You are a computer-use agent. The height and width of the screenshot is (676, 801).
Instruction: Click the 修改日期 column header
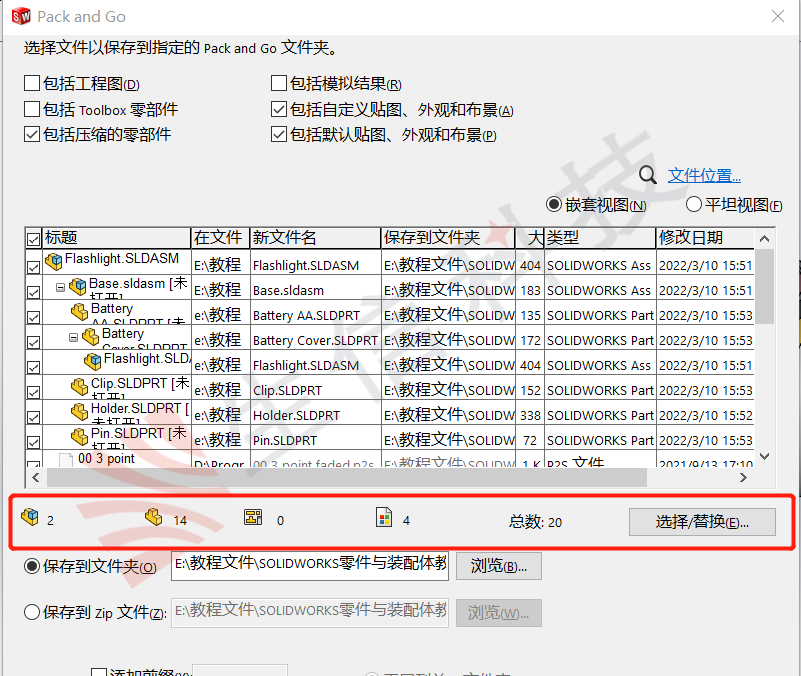705,238
